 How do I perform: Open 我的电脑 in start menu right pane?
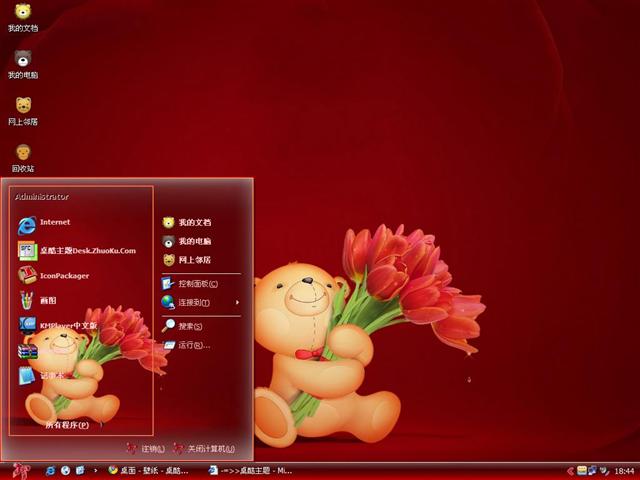[x=187, y=241]
